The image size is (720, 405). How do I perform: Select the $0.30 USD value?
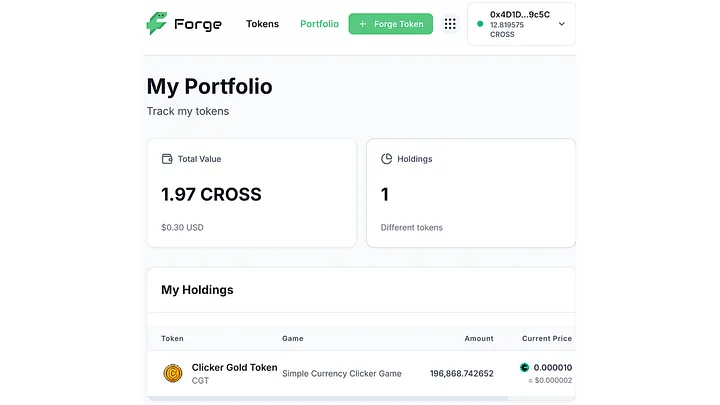(x=182, y=227)
